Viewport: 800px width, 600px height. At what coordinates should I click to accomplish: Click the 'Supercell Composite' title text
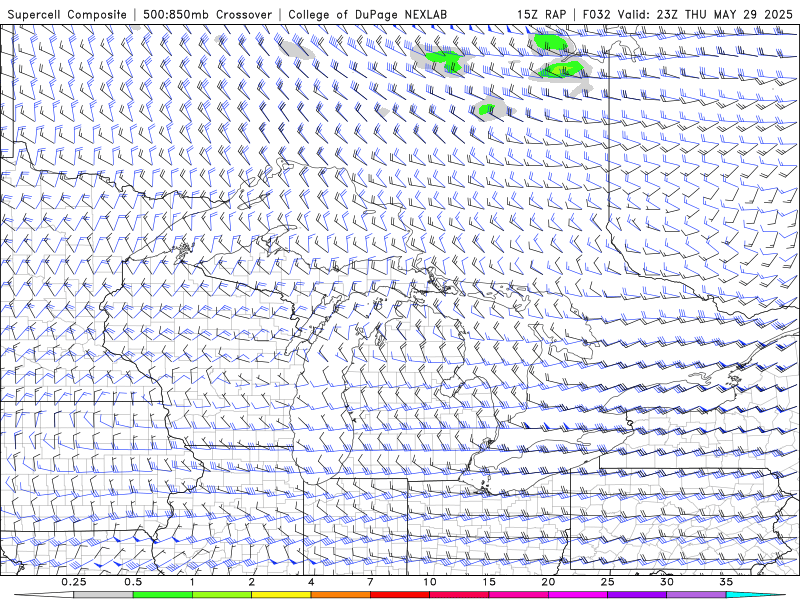coord(67,14)
